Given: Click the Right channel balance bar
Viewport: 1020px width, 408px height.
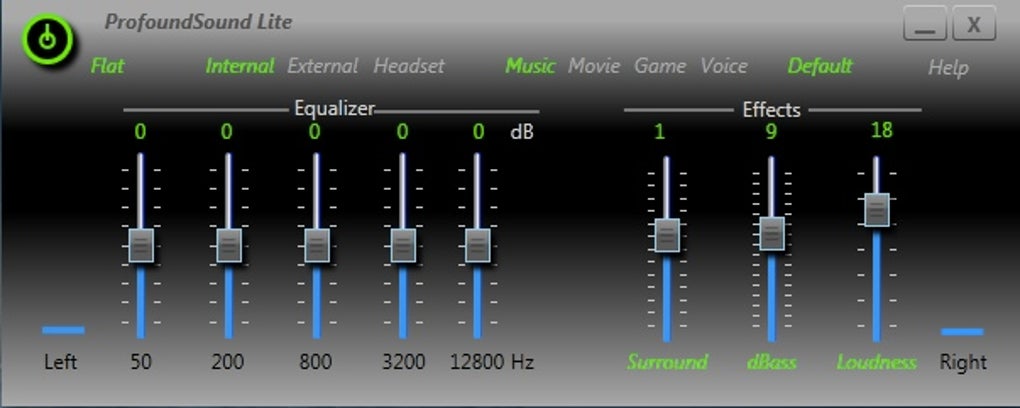Looking at the screenshot, I should (x=962, y=332).
